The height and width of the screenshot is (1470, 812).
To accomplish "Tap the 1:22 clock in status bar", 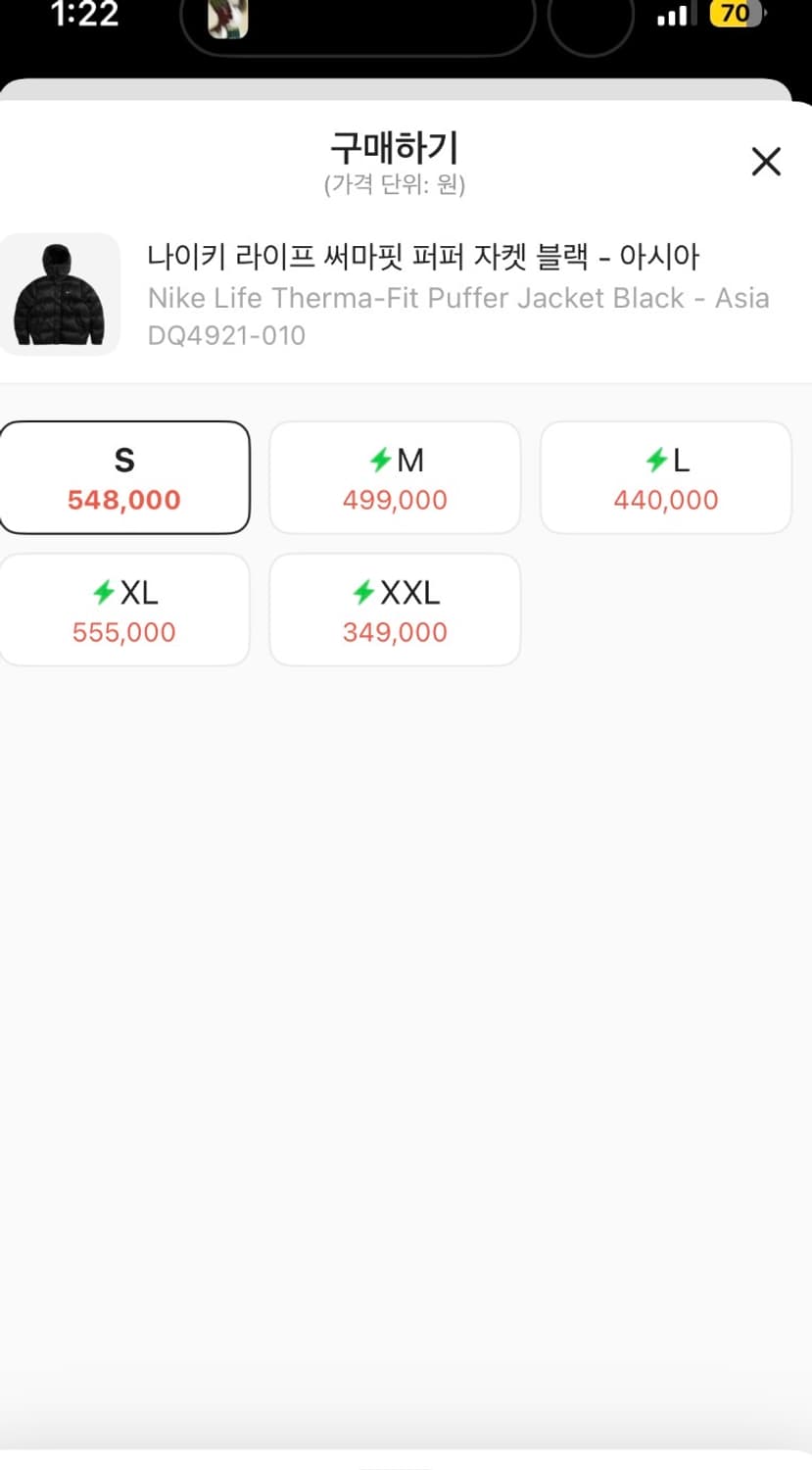I will pyautogui.click(x=85, y=14).
